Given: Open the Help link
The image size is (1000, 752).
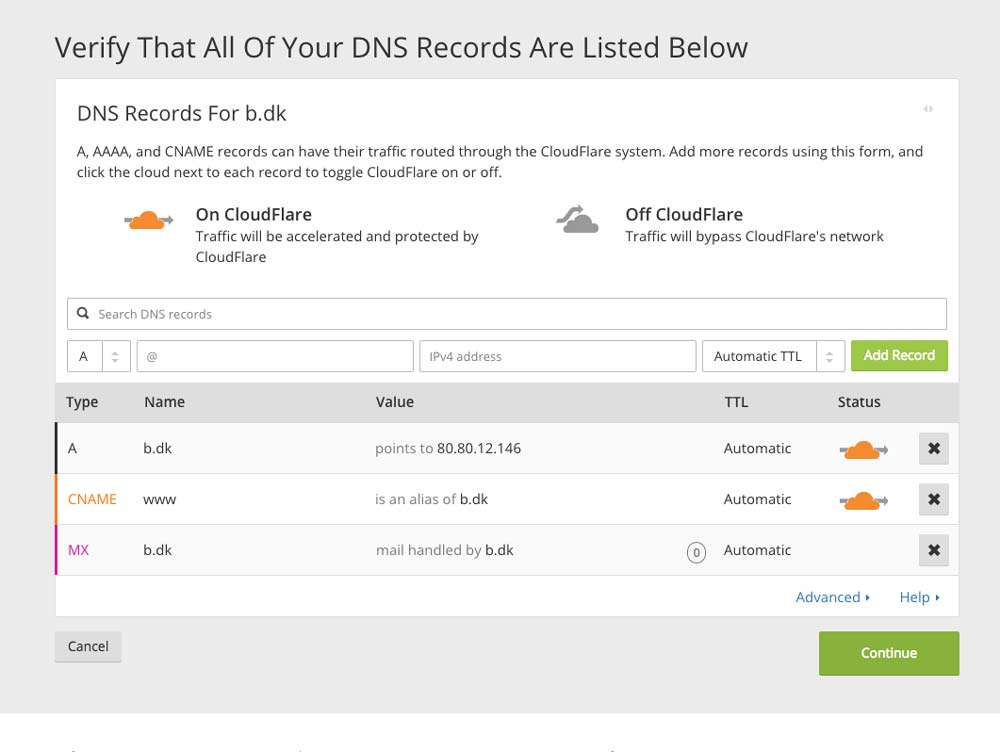Looking at the screenshot, I should click(919, 597).
